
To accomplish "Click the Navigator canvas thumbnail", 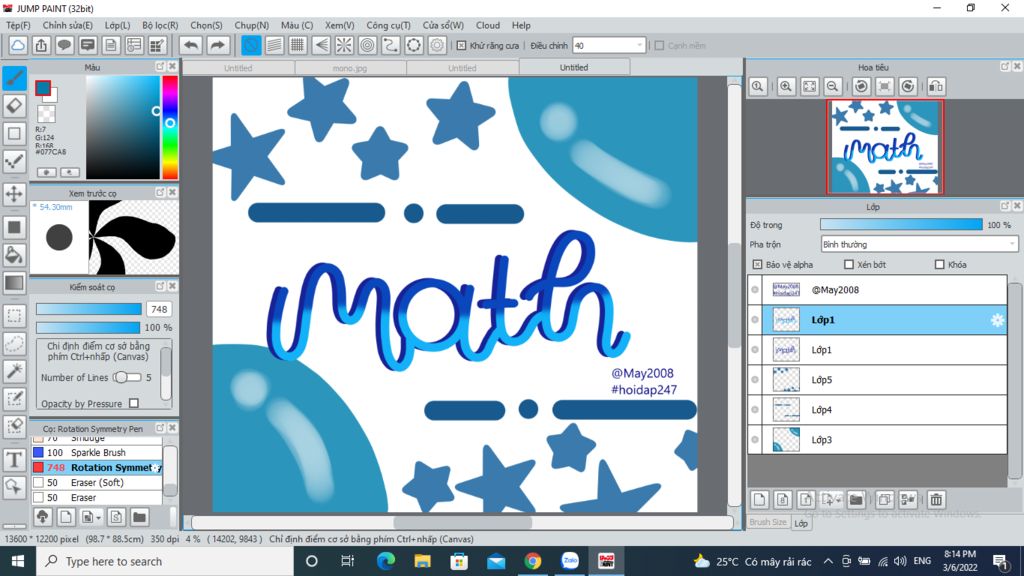I will [x=884, y=147].
